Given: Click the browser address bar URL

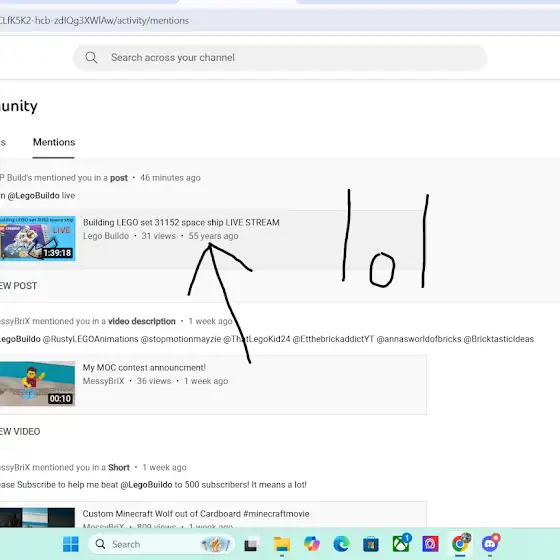Looking at the screenshot, I should point(94,21).
